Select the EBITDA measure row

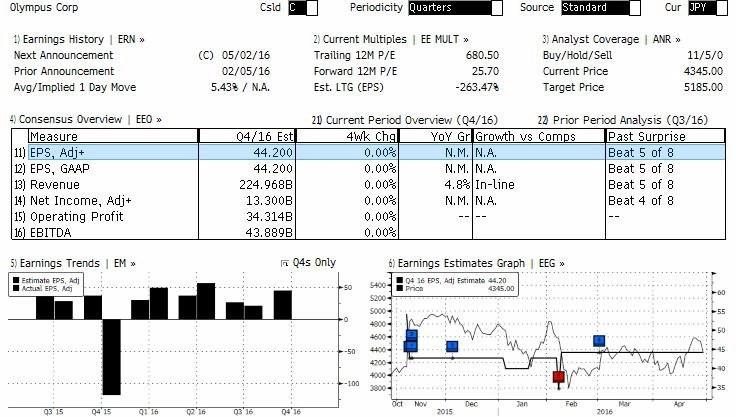368,232
